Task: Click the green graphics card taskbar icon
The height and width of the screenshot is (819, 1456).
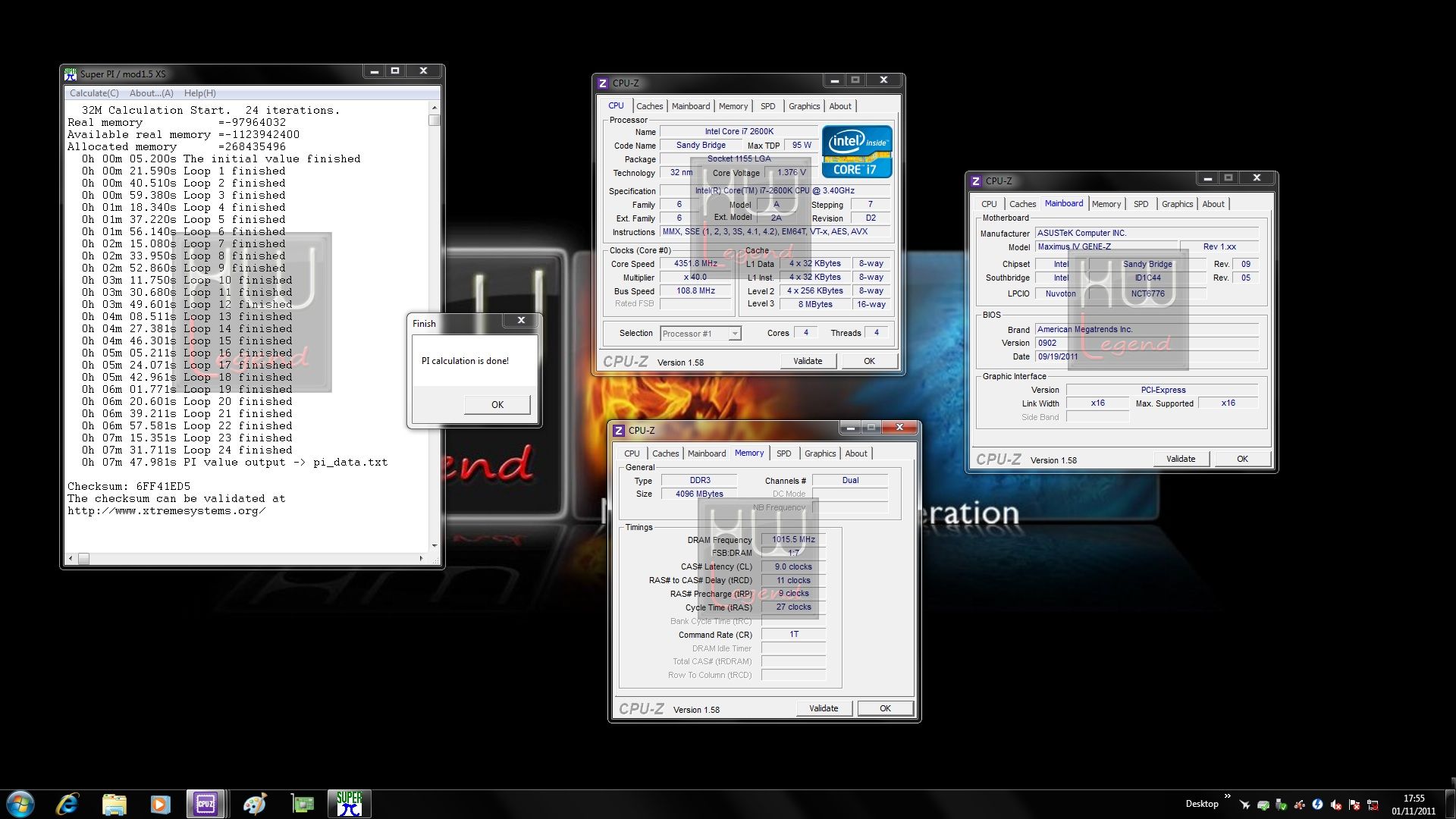Action: [x=303, y=804]
